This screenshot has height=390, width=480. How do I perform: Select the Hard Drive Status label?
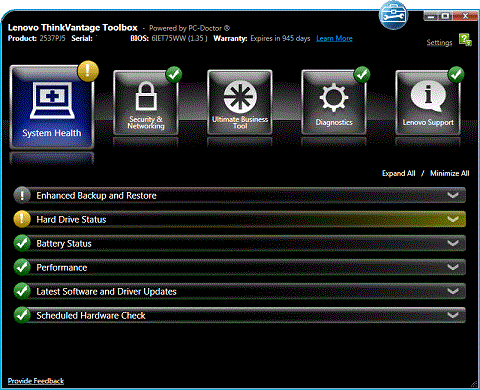coord(71,220)
